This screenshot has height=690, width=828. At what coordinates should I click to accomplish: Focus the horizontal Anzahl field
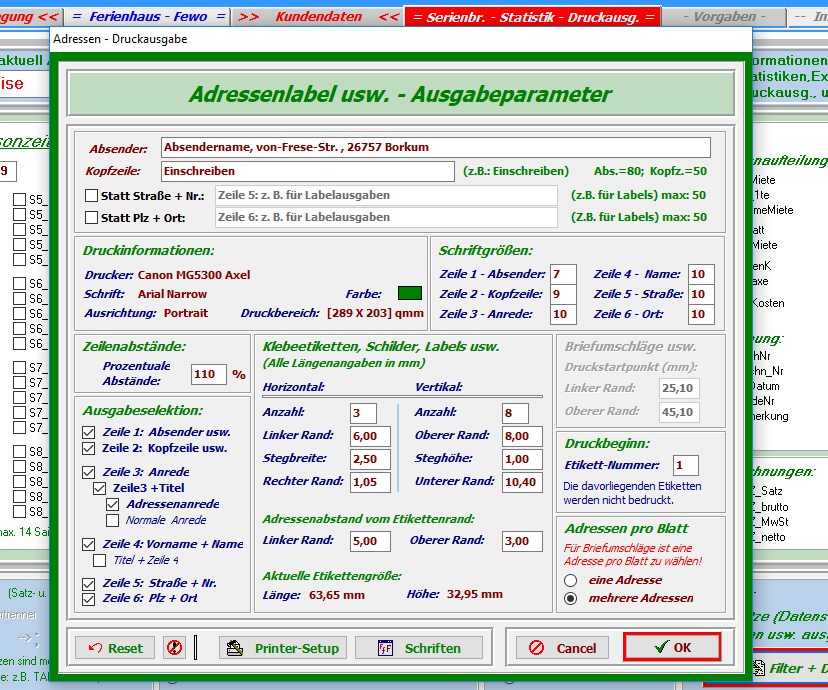[363, 413]
